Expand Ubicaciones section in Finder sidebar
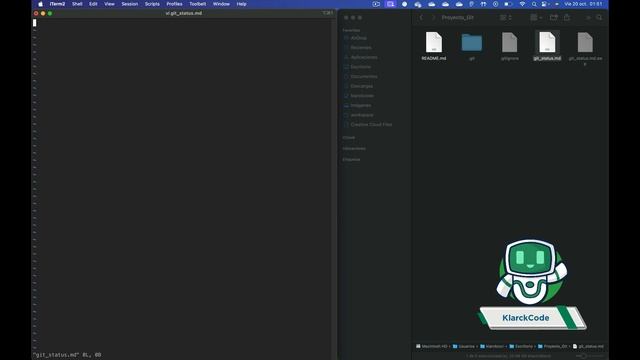This screenshot has width=640, height=360. 354,149
